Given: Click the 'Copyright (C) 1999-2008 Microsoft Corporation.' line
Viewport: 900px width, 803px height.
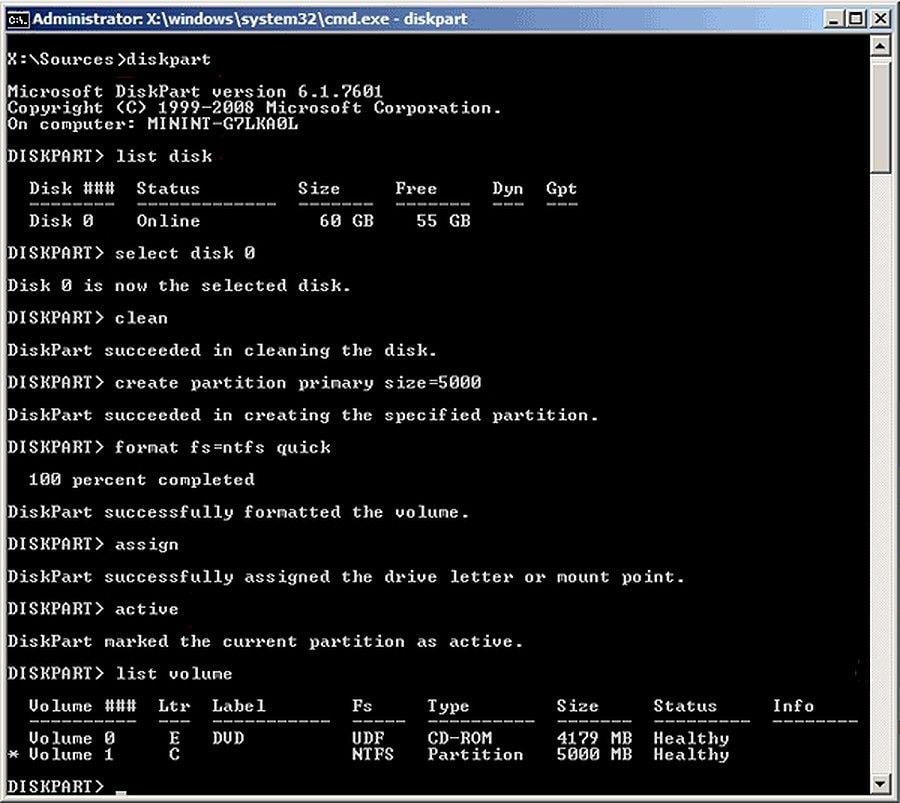Looking at the screenshot, I should point(254,107).
